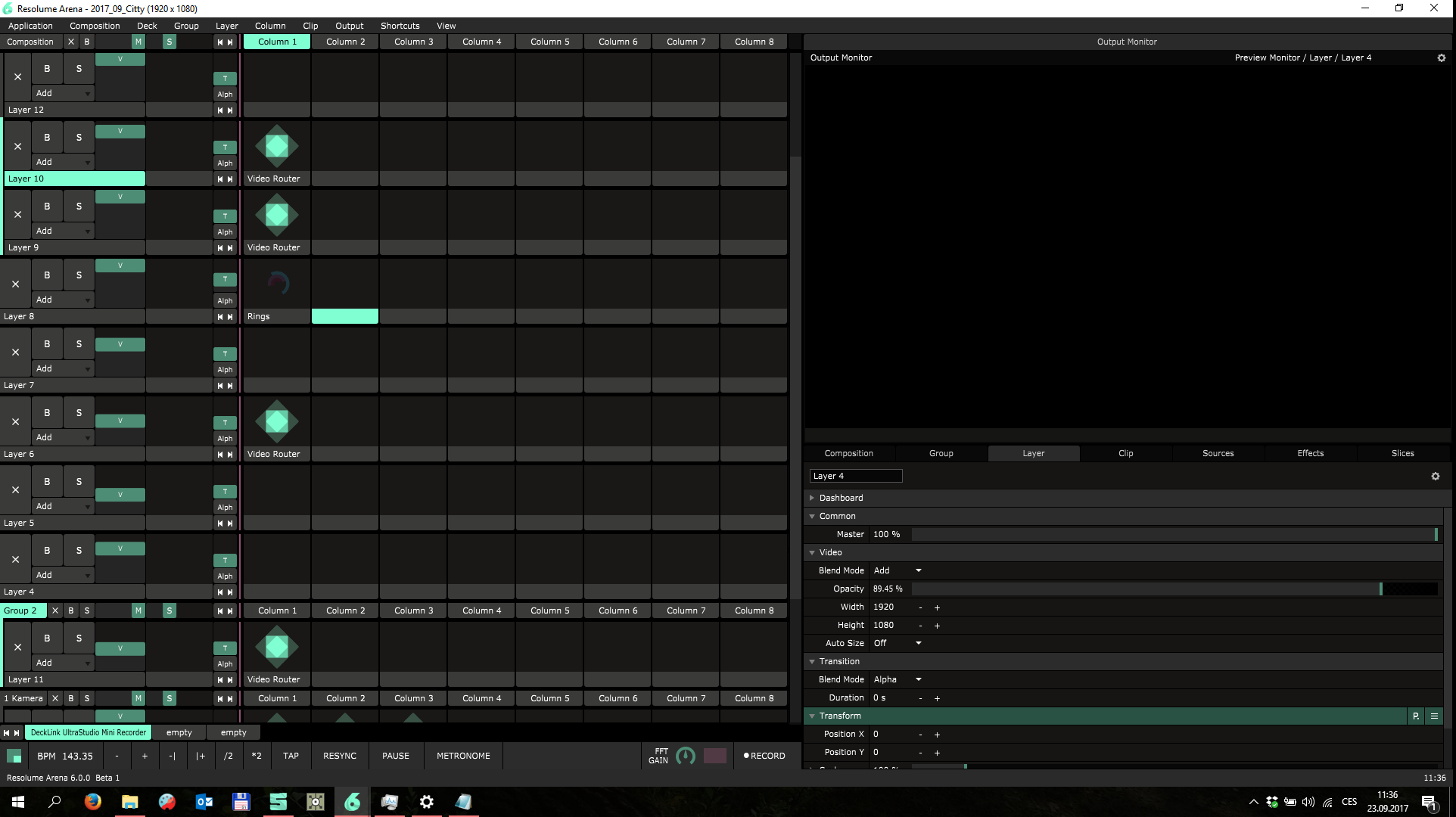Toggle Solo (S) on Layer 7

(x=79, y=344)
